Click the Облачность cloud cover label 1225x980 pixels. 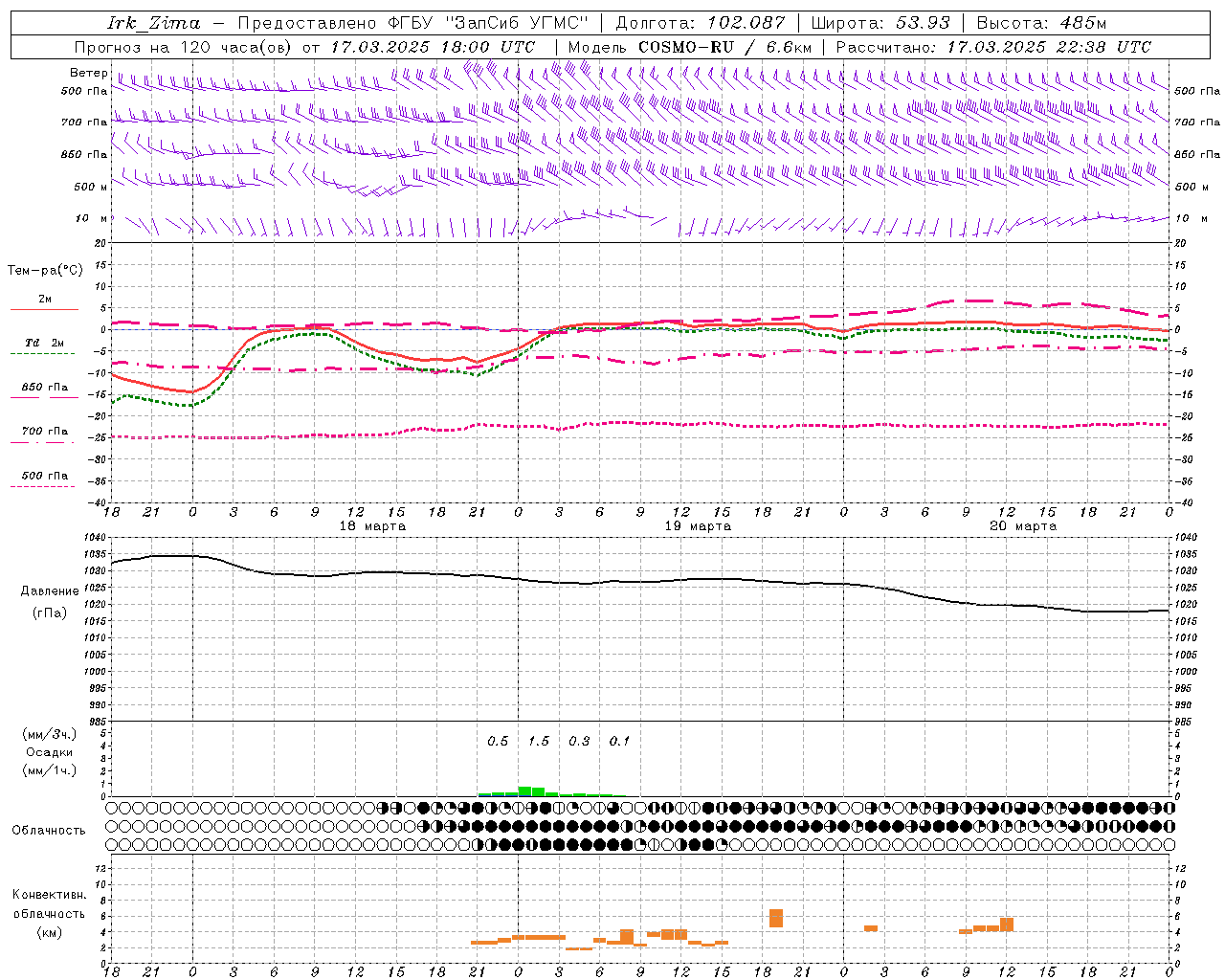pyautogui.click(x=49, y=831)
